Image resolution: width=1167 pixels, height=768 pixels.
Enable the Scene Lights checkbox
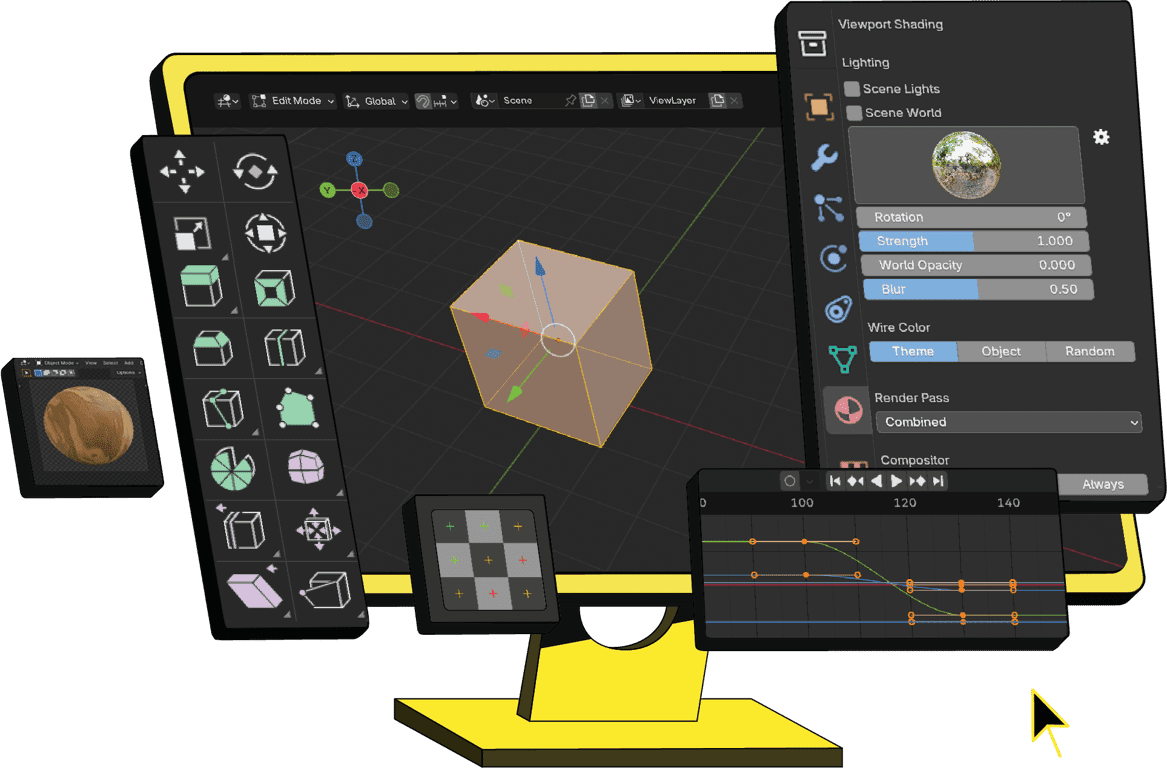pos(852,89)
